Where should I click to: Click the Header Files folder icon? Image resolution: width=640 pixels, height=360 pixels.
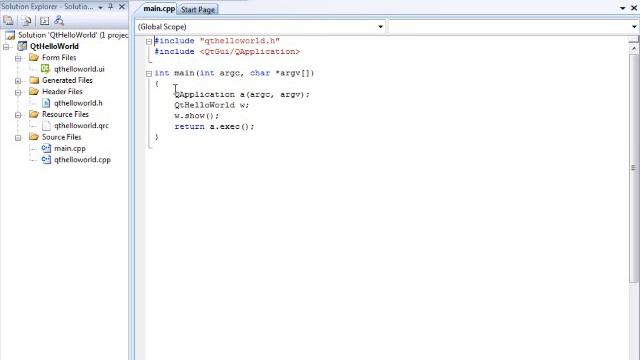click(x=34, y=91)
